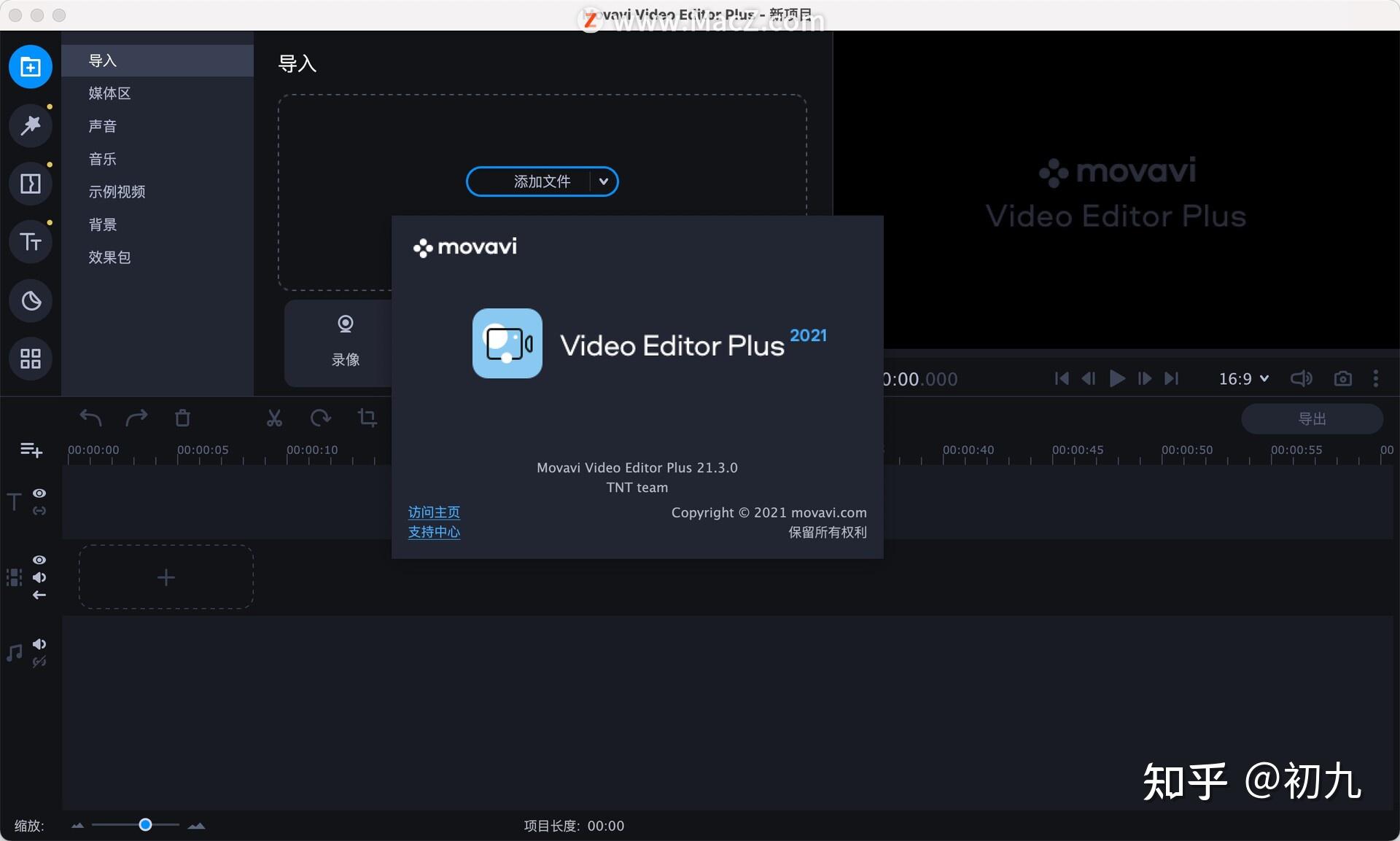1400x841 pixels.
Task: Click the movavi logo in About dialog
Action: 465,247
